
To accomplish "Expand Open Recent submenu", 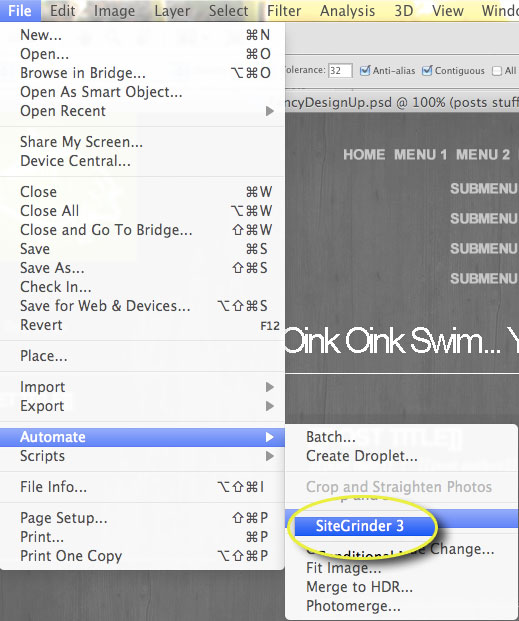I will click(142, 111).
